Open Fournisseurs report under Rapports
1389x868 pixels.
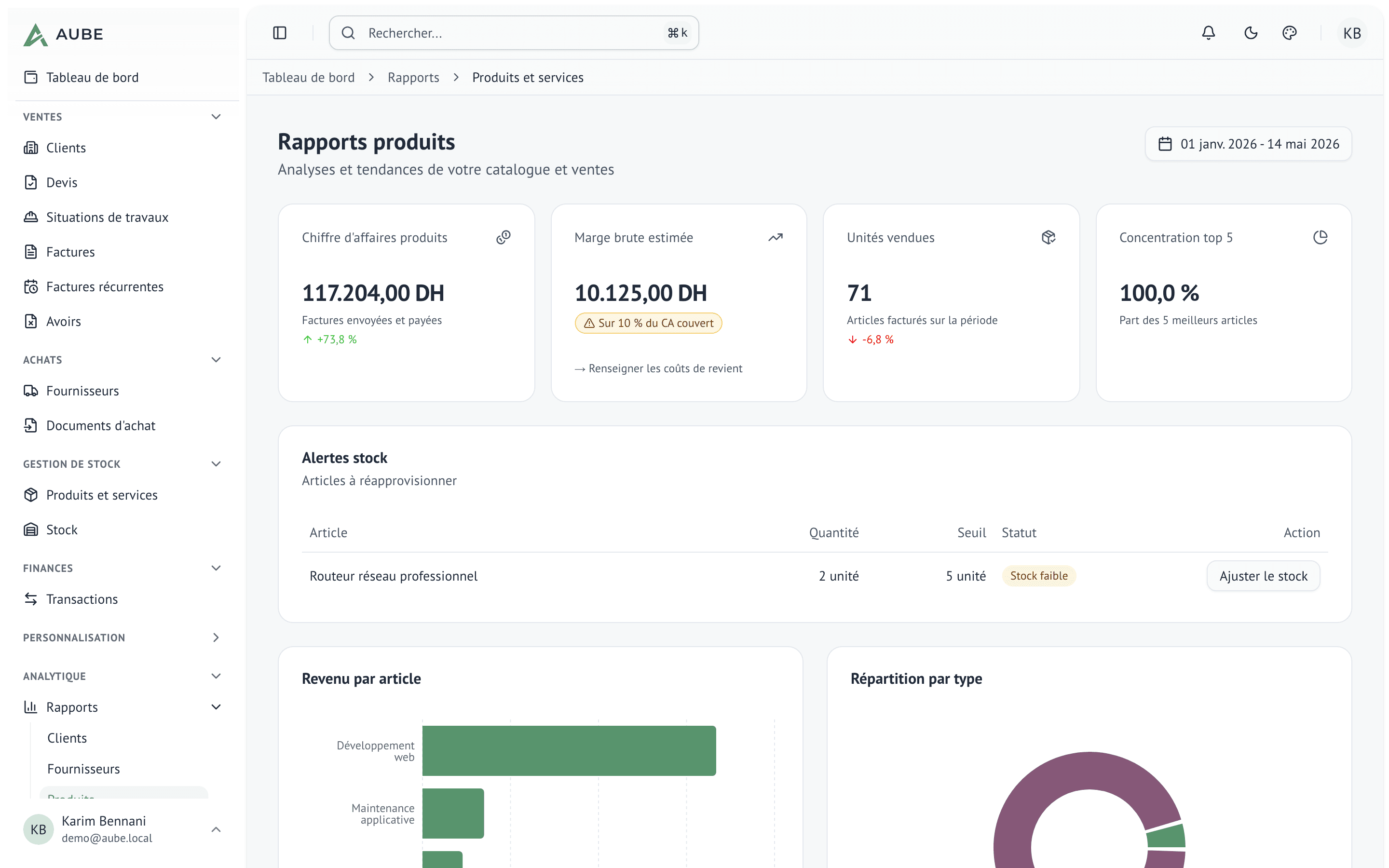point(123,769)
